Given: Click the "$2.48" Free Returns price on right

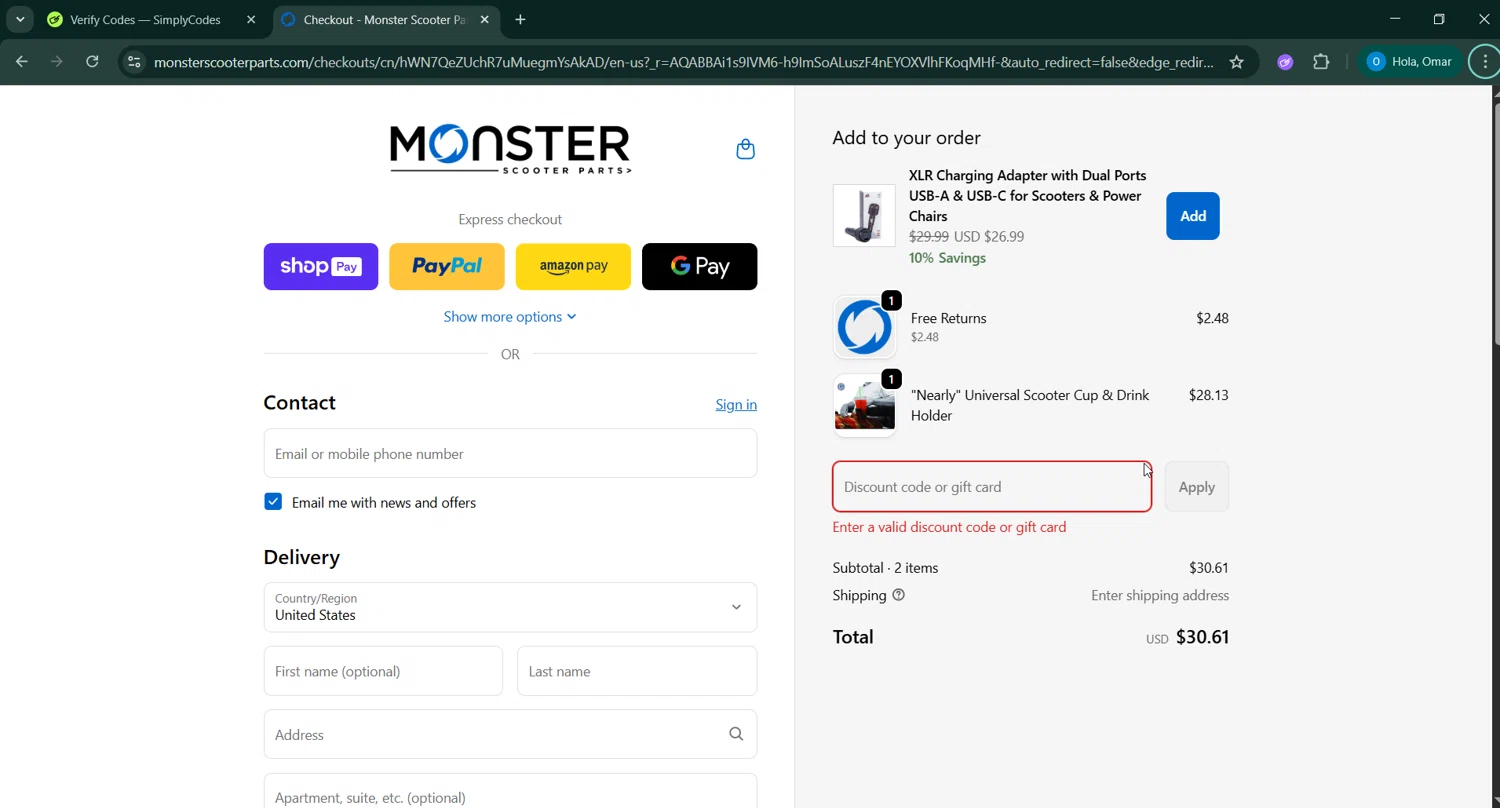Looking at the screenshot, I should [x=1213, y=318].
